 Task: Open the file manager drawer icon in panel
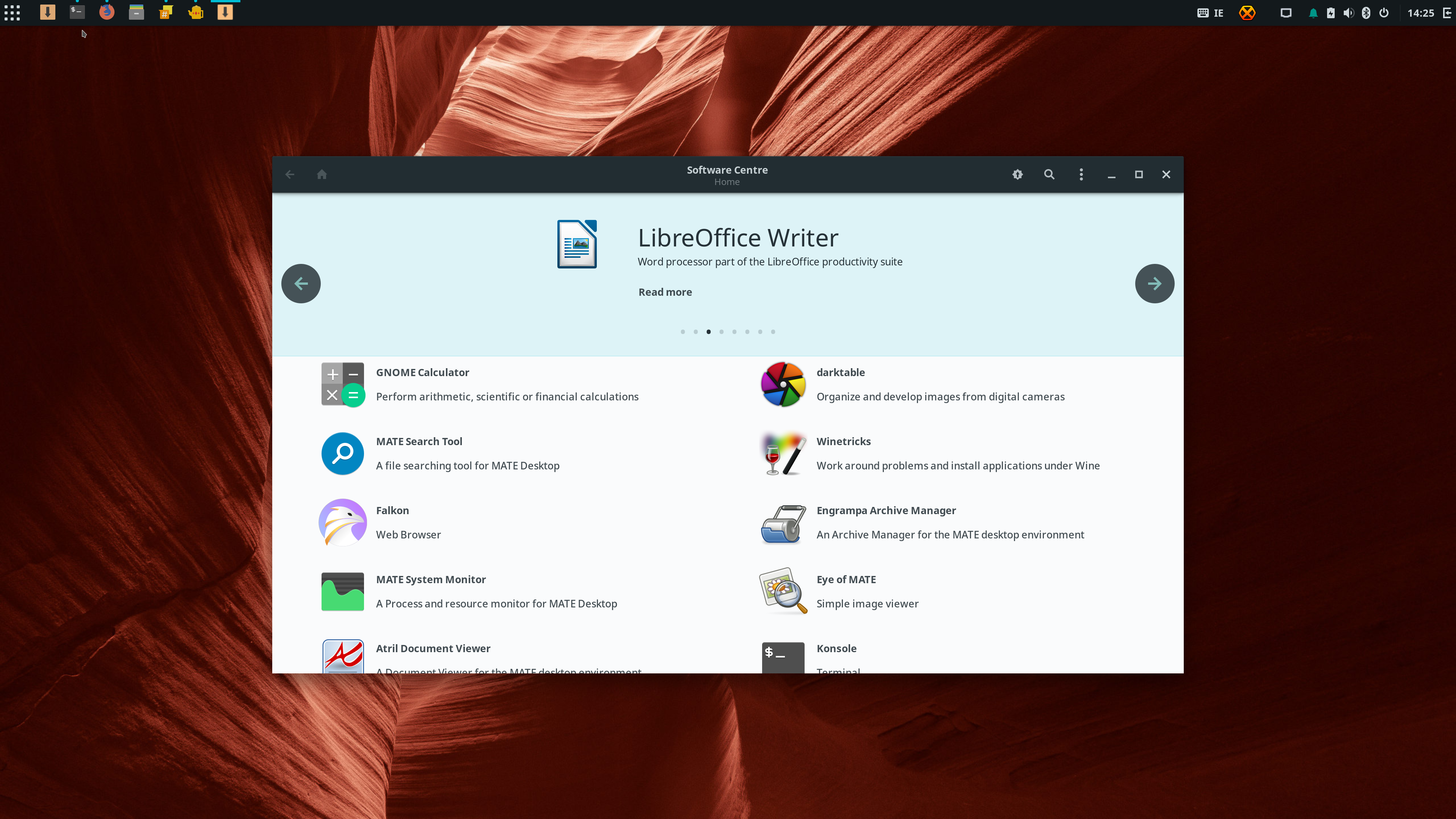pyautogui.click(x=136, y=12)
